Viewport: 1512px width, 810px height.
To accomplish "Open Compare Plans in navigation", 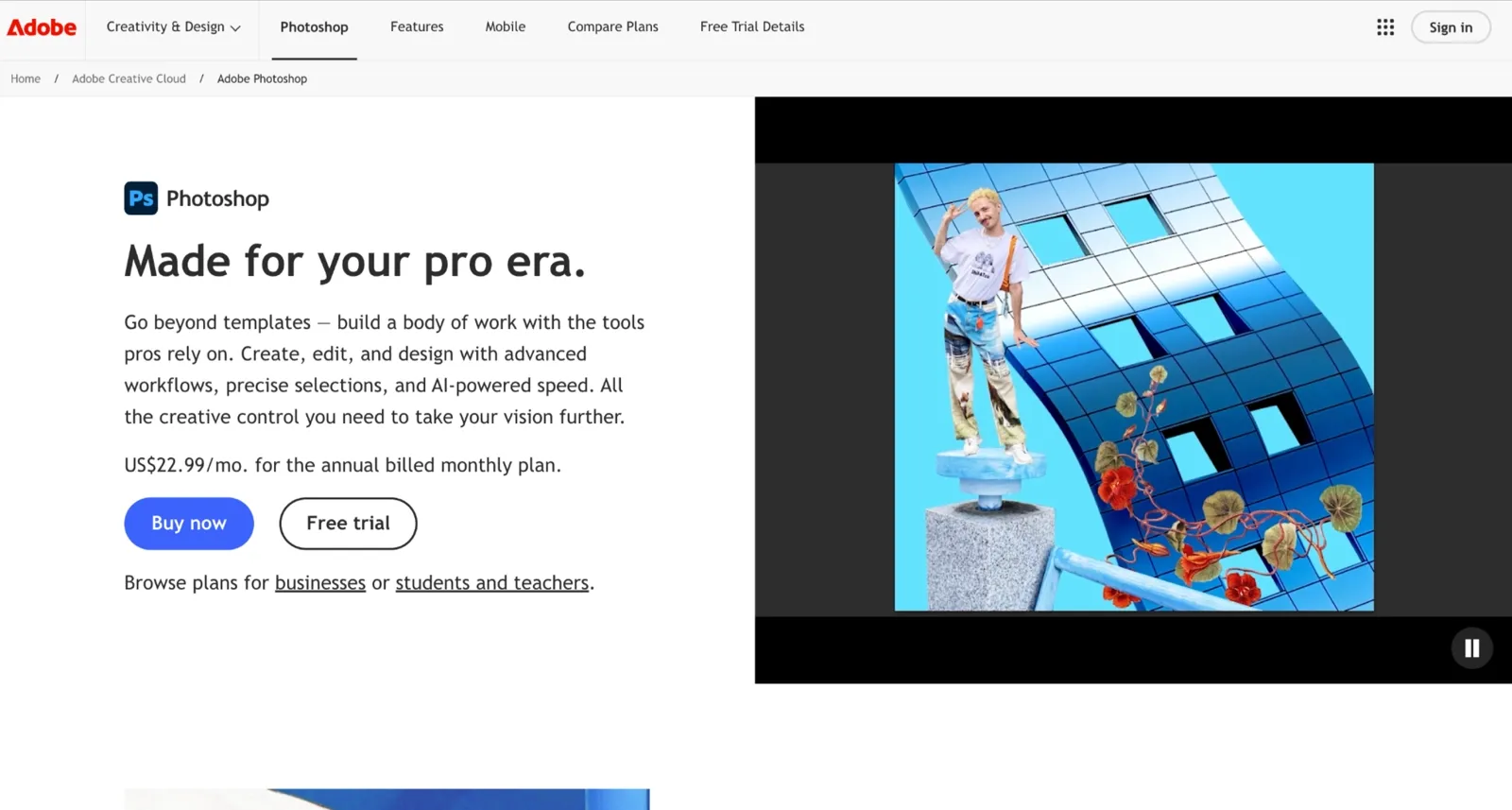I will pos(612,27).
